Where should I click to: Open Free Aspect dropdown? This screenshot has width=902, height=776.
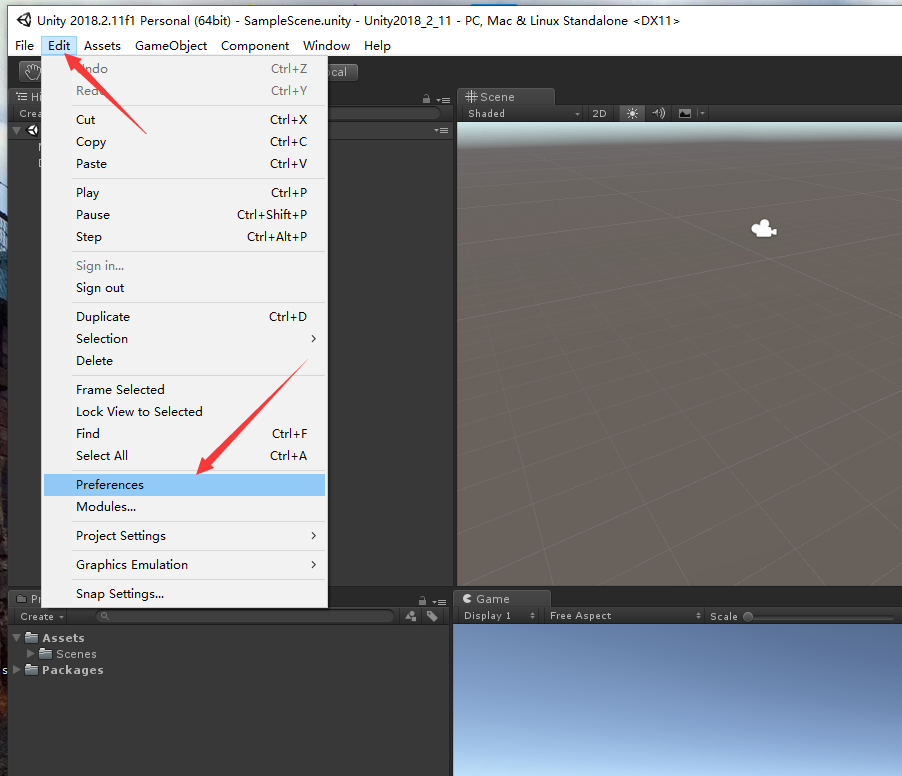(x=625, y=616)
